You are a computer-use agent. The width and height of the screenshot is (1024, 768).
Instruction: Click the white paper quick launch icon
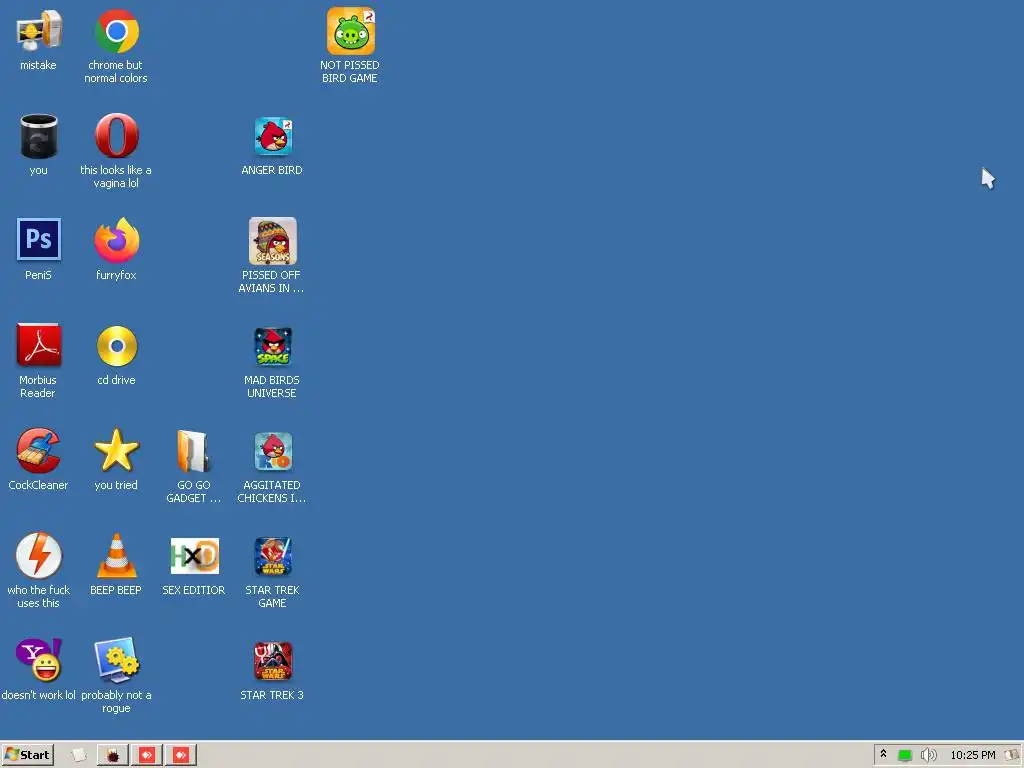78,755
